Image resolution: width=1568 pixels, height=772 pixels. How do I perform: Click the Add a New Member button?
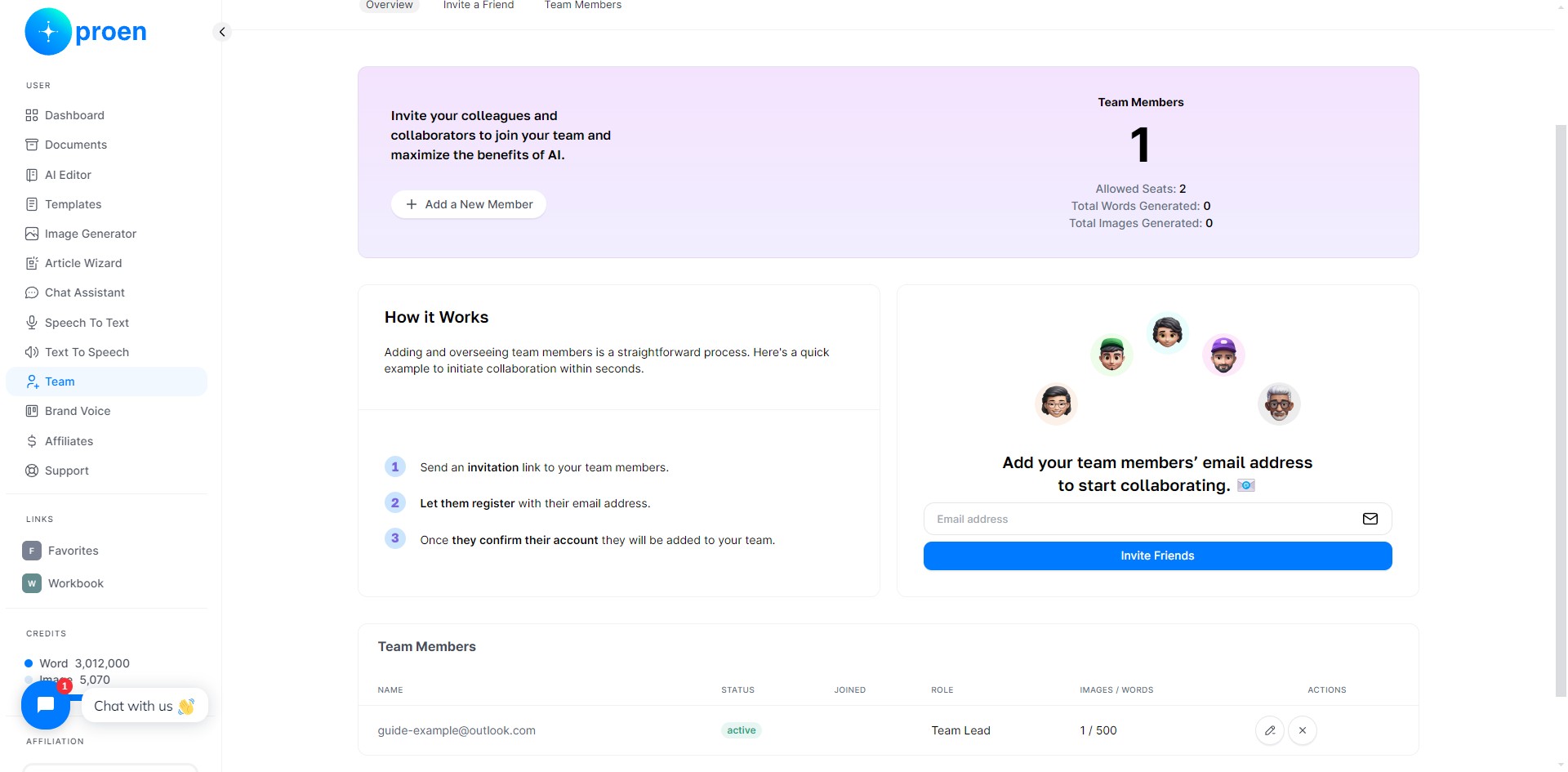click(469, 204)
